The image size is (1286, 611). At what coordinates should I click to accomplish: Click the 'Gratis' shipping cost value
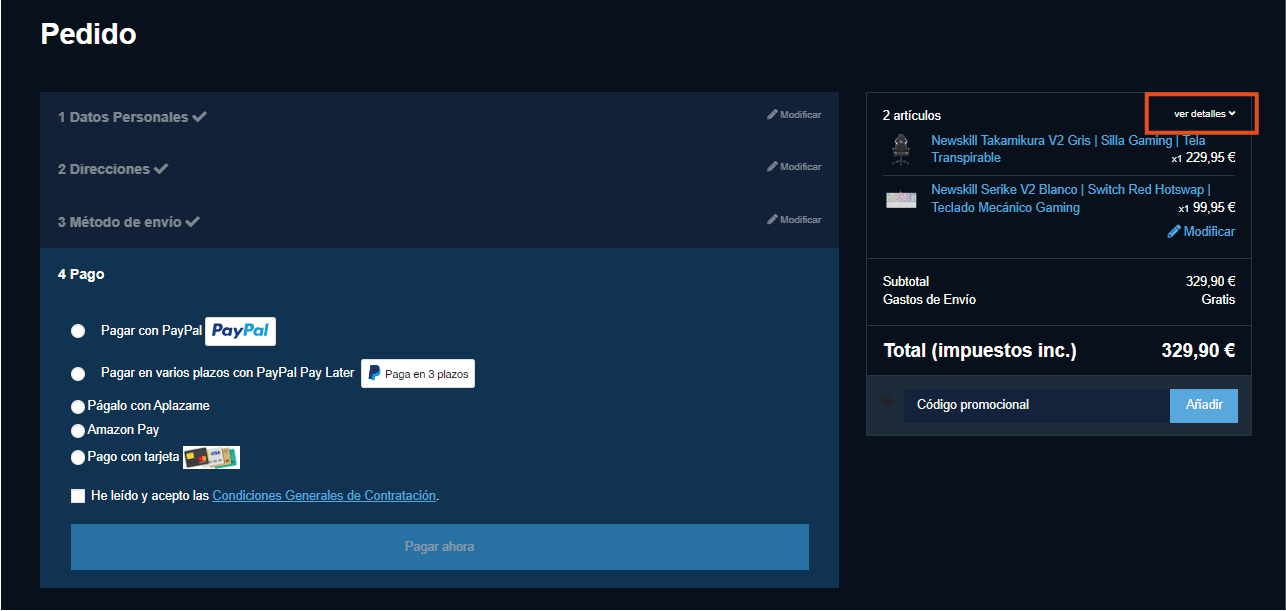(x=1218, y=299)
